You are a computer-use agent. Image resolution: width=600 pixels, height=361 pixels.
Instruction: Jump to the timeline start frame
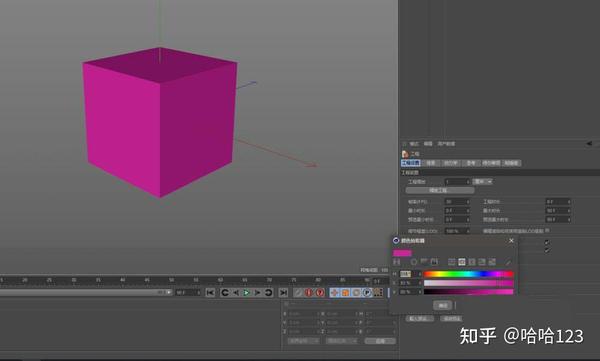click(210, 292)
